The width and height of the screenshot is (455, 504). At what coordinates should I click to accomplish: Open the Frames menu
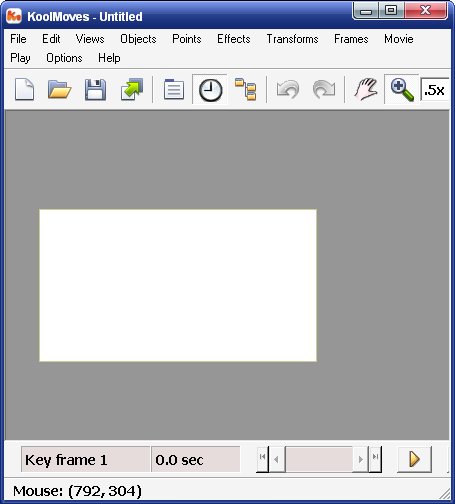click(351, 39)
